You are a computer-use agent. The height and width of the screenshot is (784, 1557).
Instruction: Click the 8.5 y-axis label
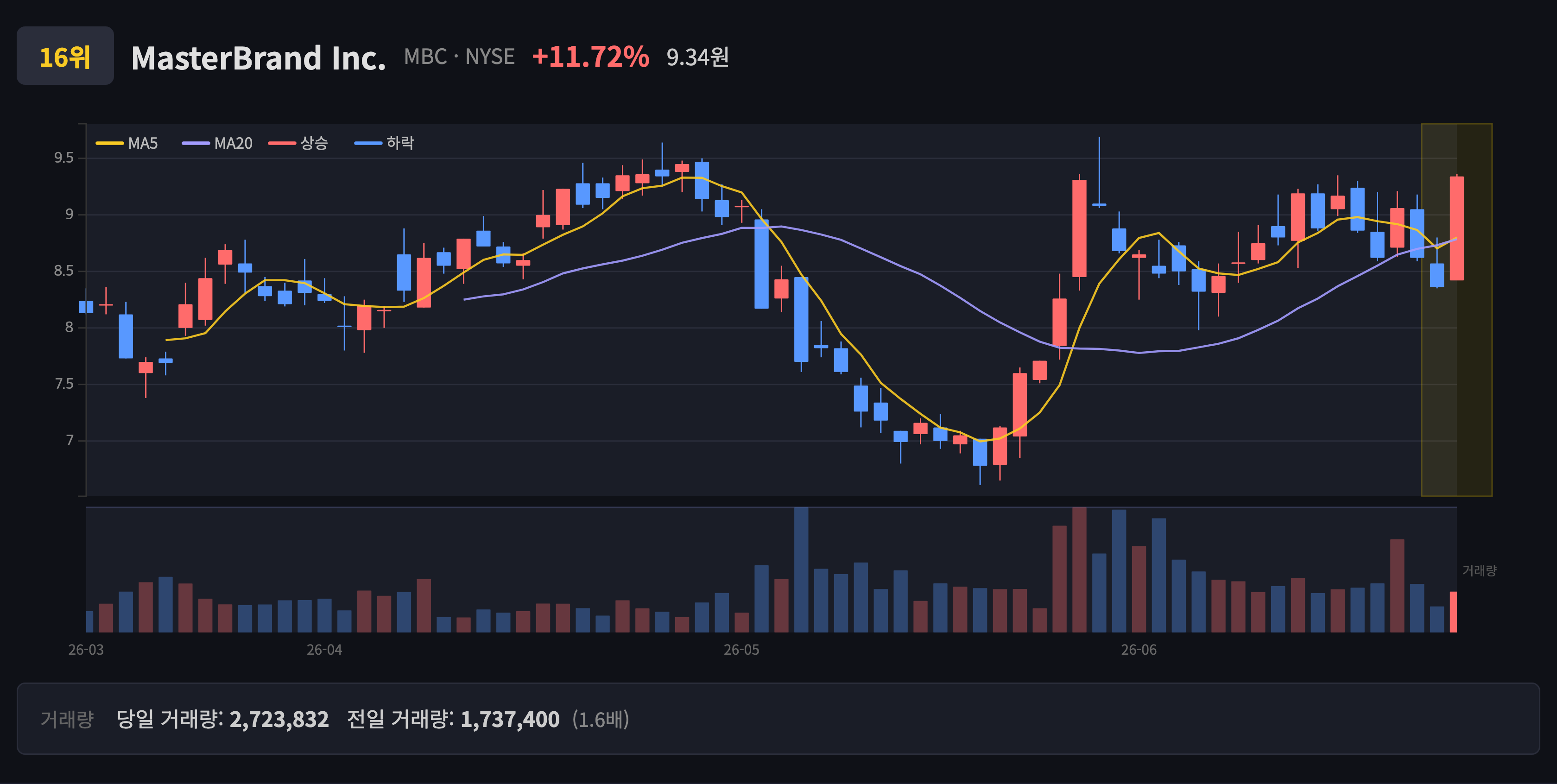click(x=63, y=271)
